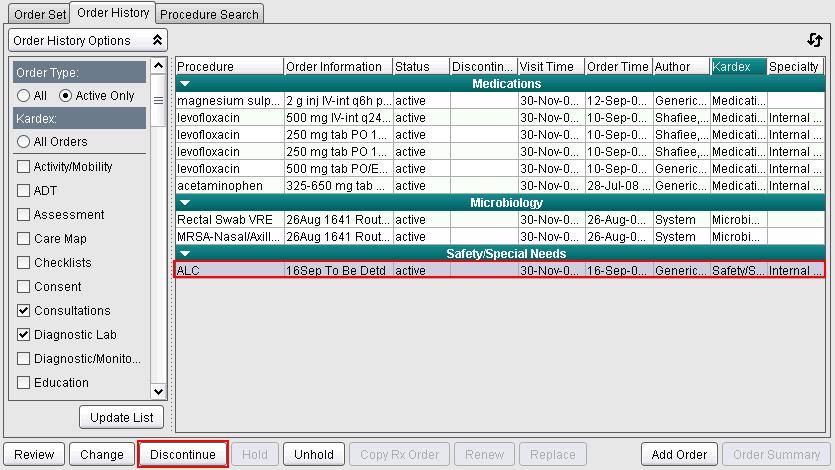The width and height of the screenshot is (835, 470).
Task: Check the Activity/Mobility checkbox
Action: [x=23, y=167]
